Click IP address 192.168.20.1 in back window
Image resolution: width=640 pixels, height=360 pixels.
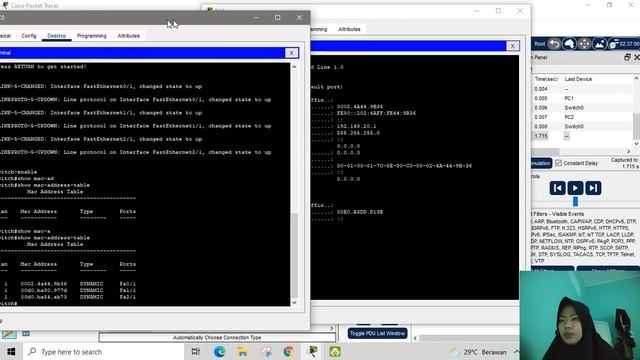click(x=357, y=126)
